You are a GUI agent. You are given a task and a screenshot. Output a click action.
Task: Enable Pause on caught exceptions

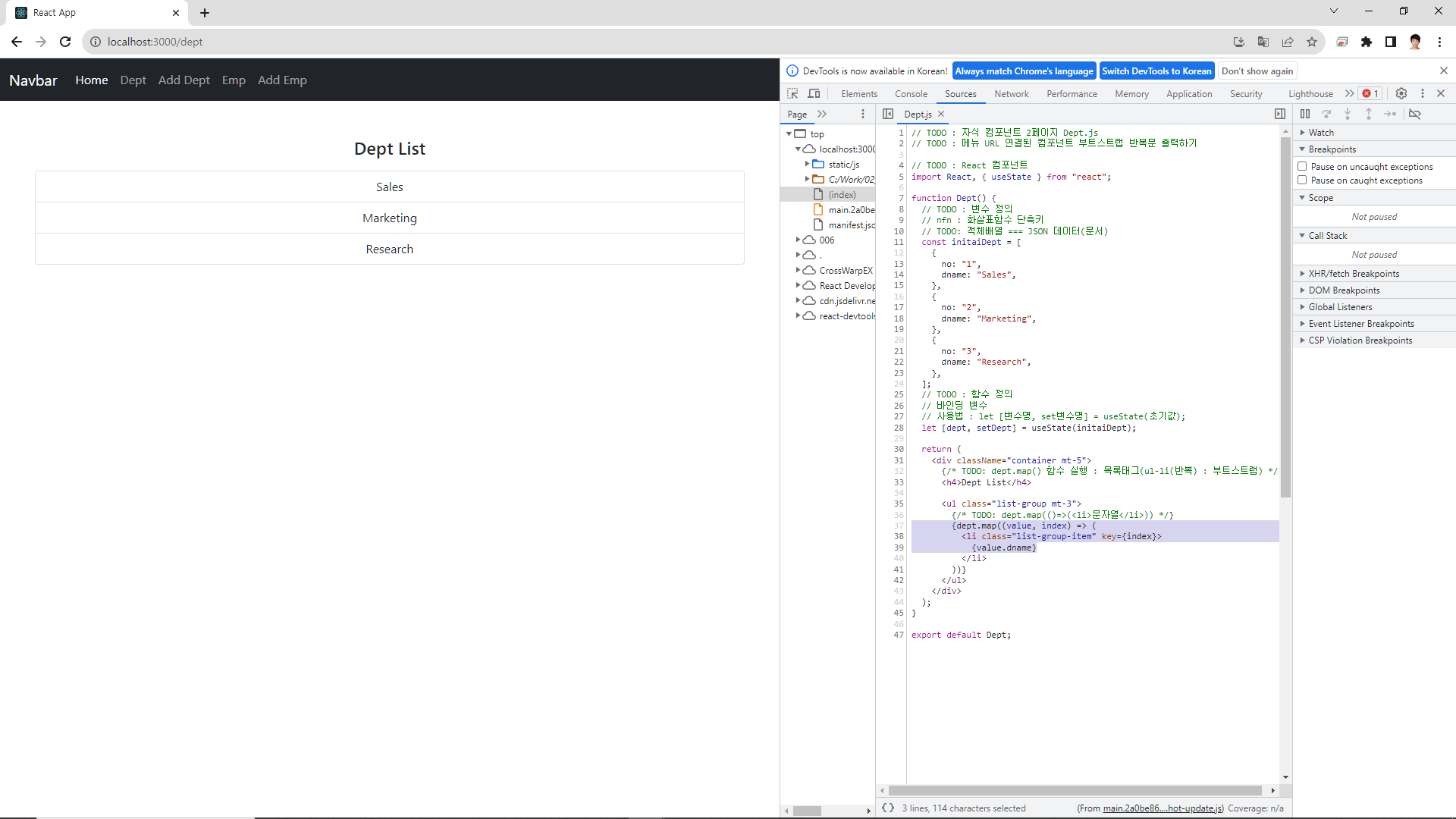[x=1302, y=180]
